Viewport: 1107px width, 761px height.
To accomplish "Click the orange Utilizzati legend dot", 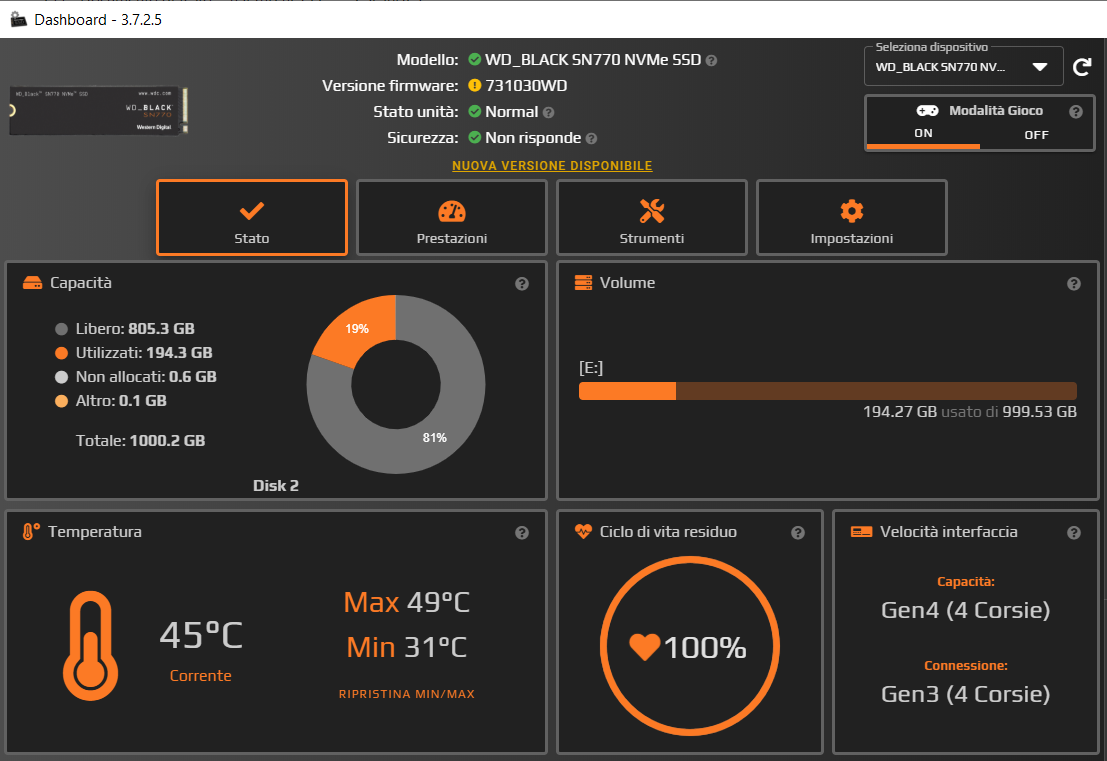I will [x=61, y=353].
